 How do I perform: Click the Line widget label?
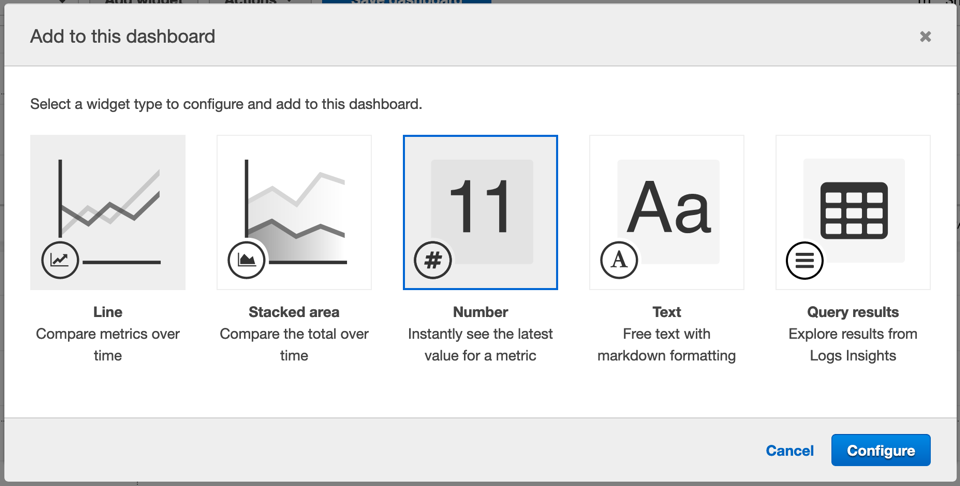coord(108,312)
